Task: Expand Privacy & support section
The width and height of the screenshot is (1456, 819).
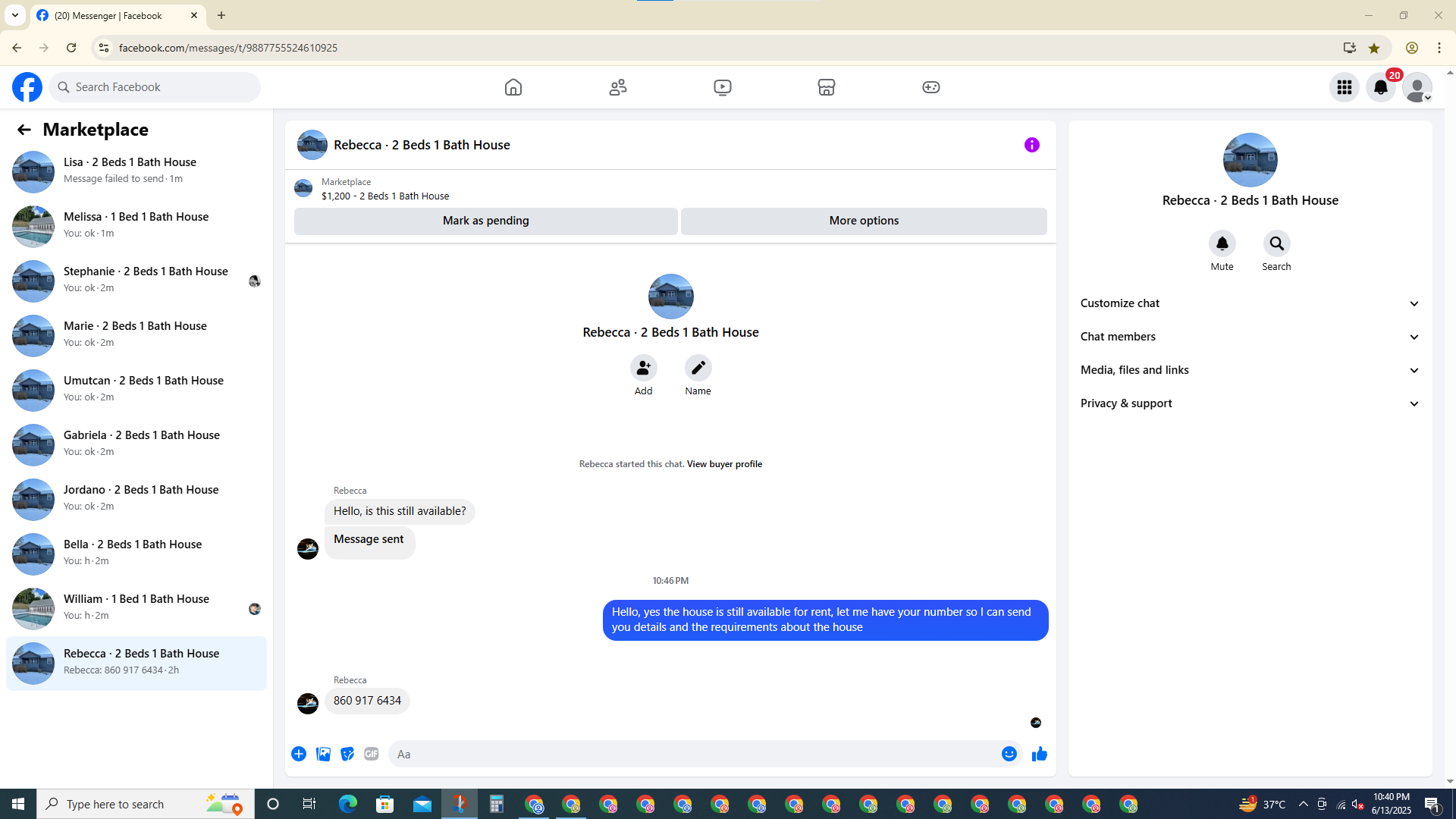Action: [x=1250, y=403]
